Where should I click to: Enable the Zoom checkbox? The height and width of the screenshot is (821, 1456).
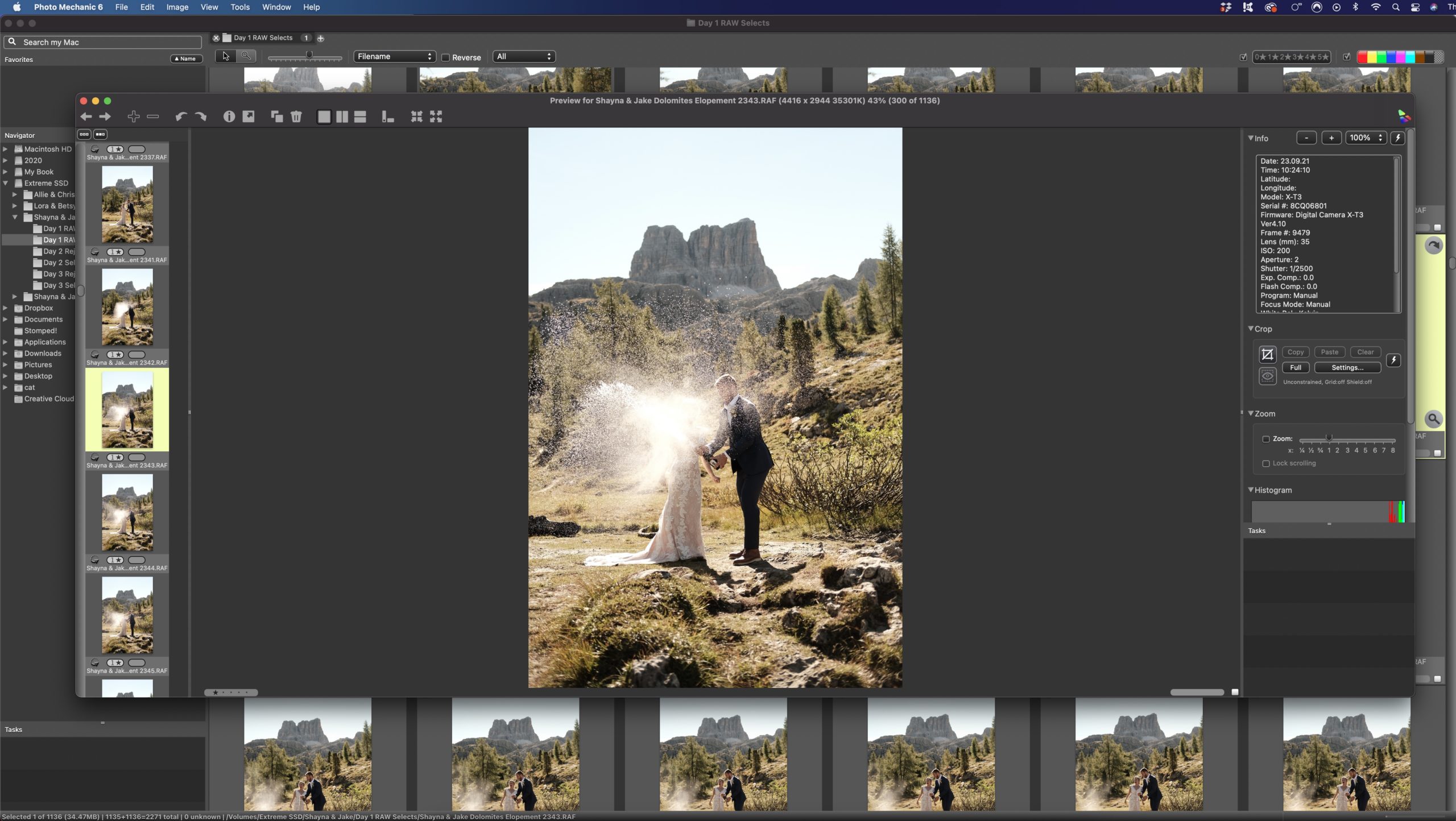point(1266,439)
